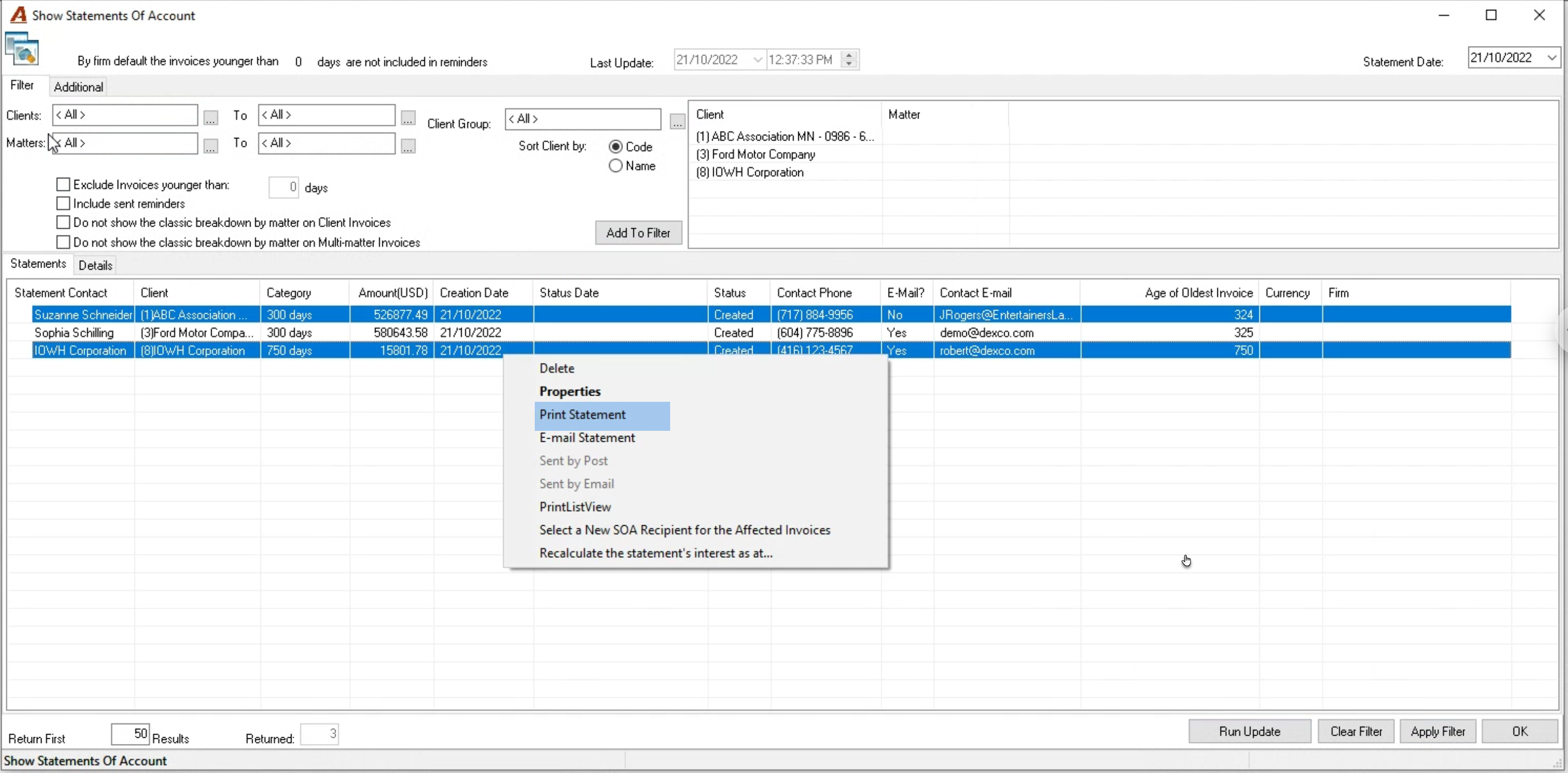The width and height of the screenshot is (1568, 773).
Task: Sort by the Amount(USD) column header
Action: (393, 293)
